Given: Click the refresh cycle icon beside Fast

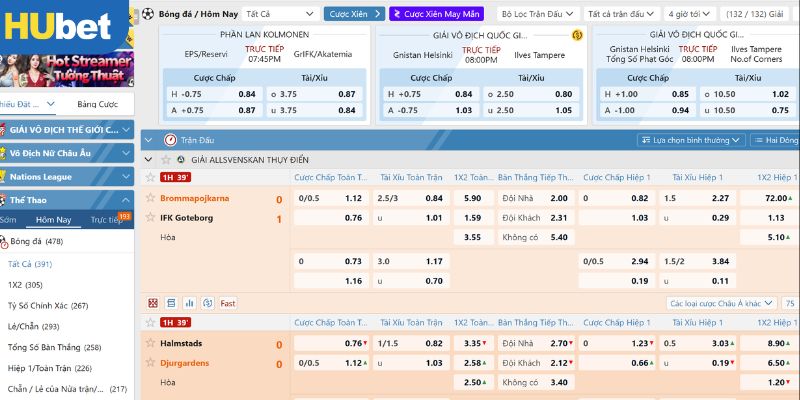Looking at the screenshot, I should [208, 304].
